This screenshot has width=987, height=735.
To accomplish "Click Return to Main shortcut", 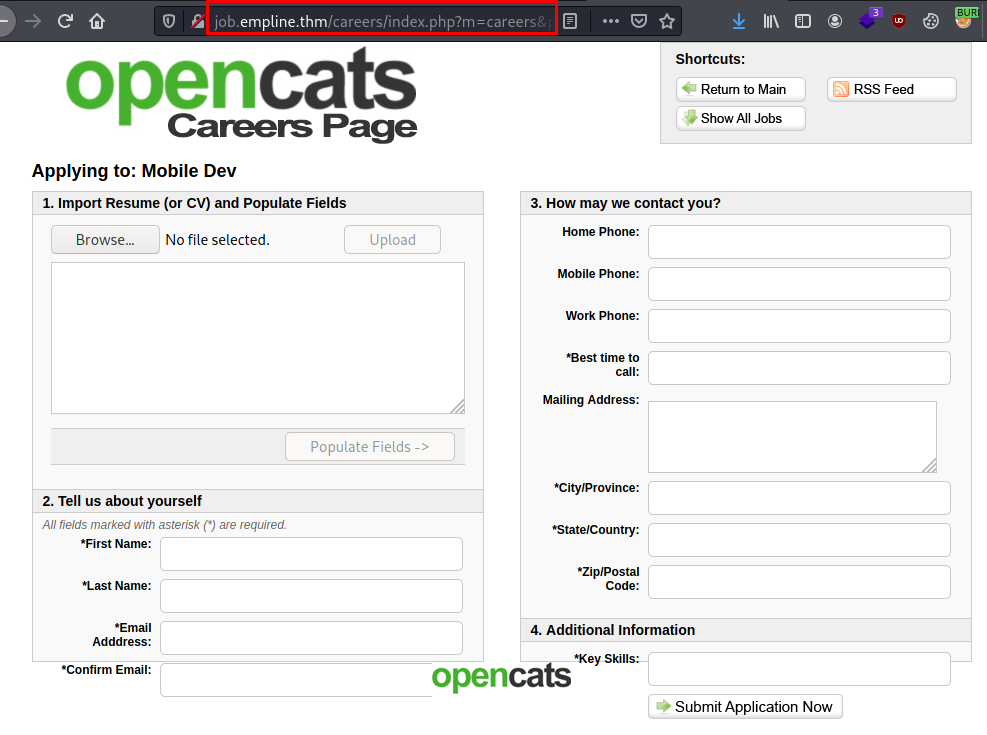I will click(741, 89).
